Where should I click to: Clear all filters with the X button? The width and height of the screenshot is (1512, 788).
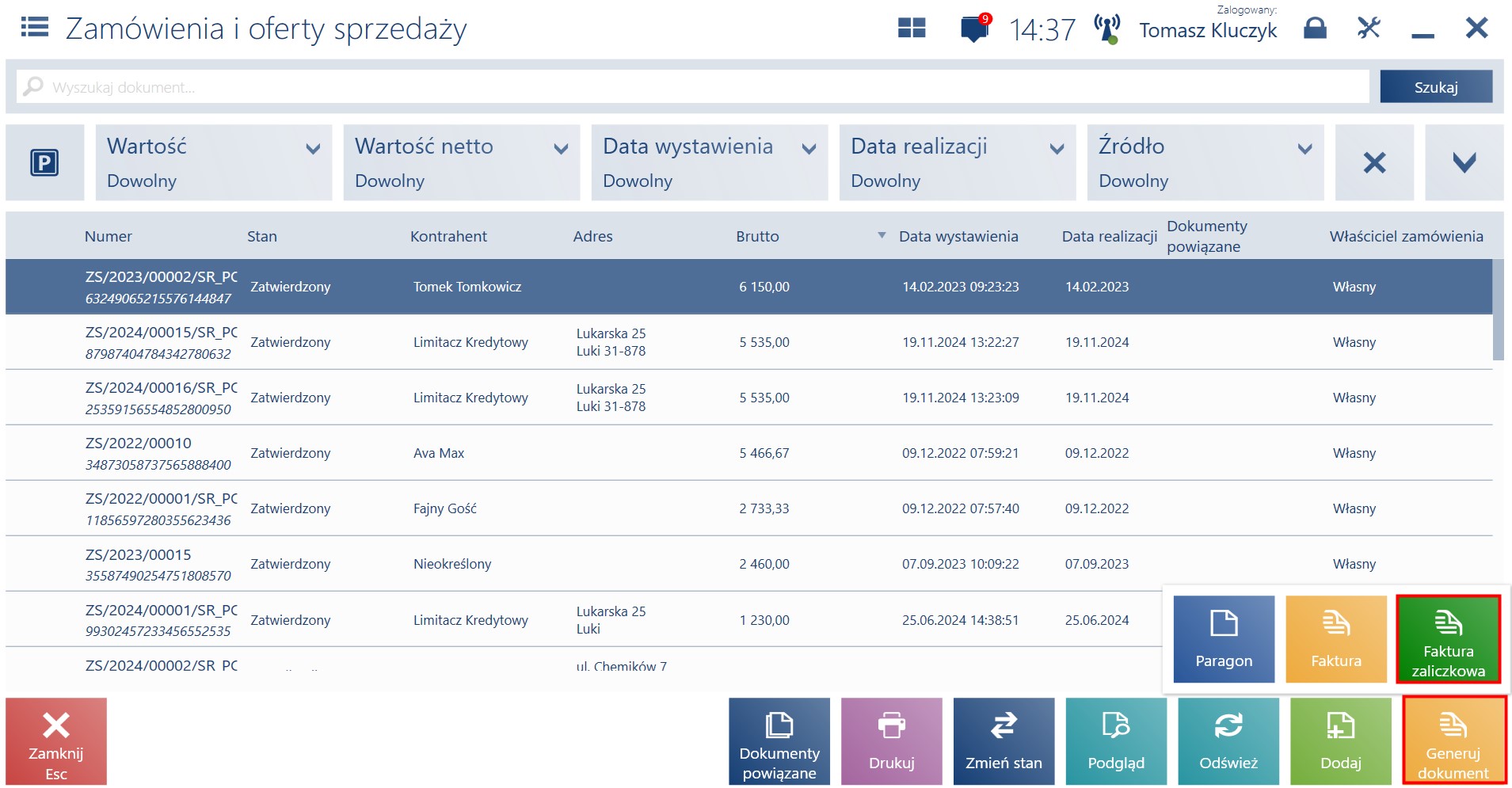(x=1374, y=163)
